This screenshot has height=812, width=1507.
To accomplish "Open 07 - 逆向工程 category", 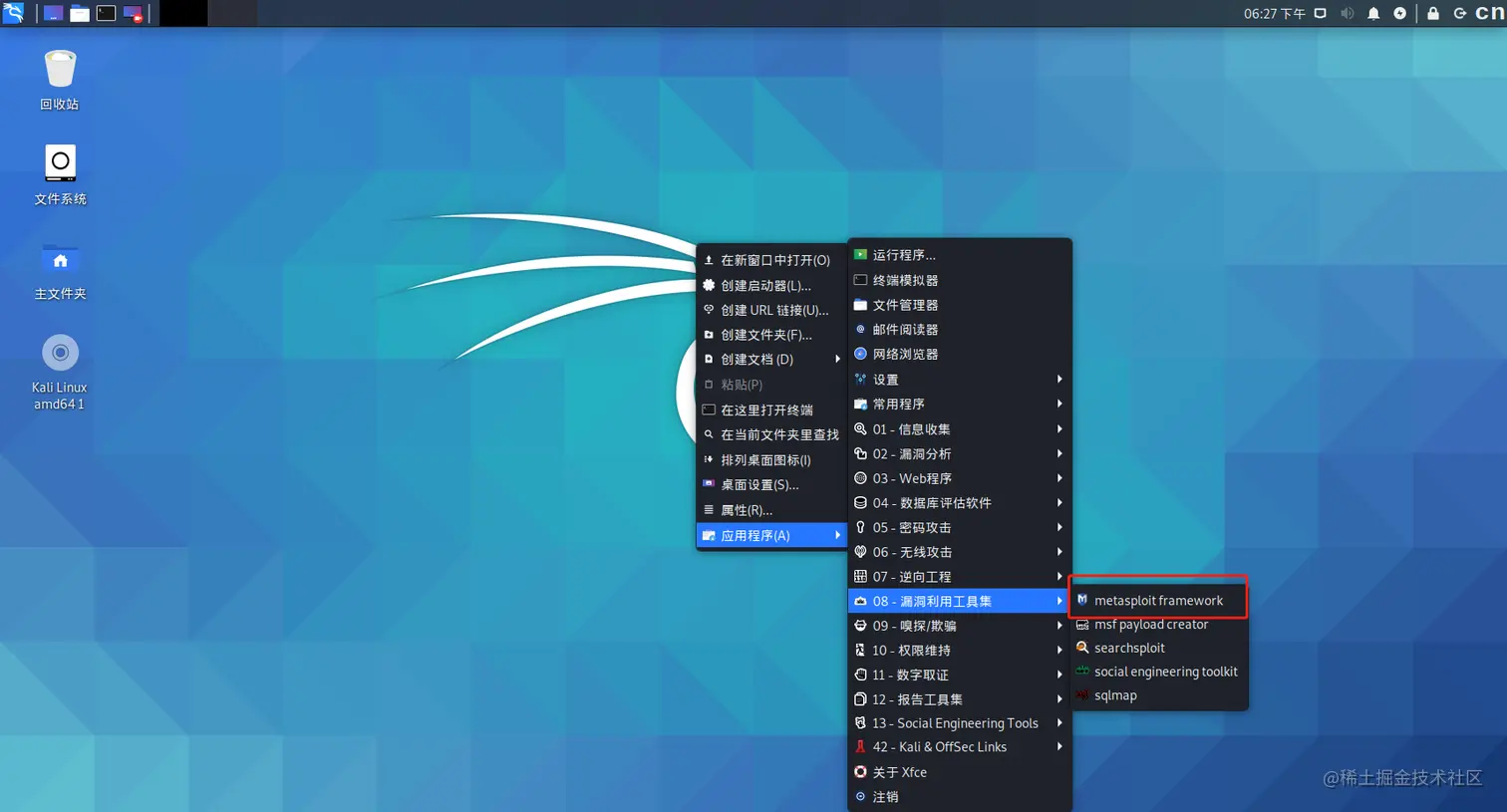I will point(960,577).
